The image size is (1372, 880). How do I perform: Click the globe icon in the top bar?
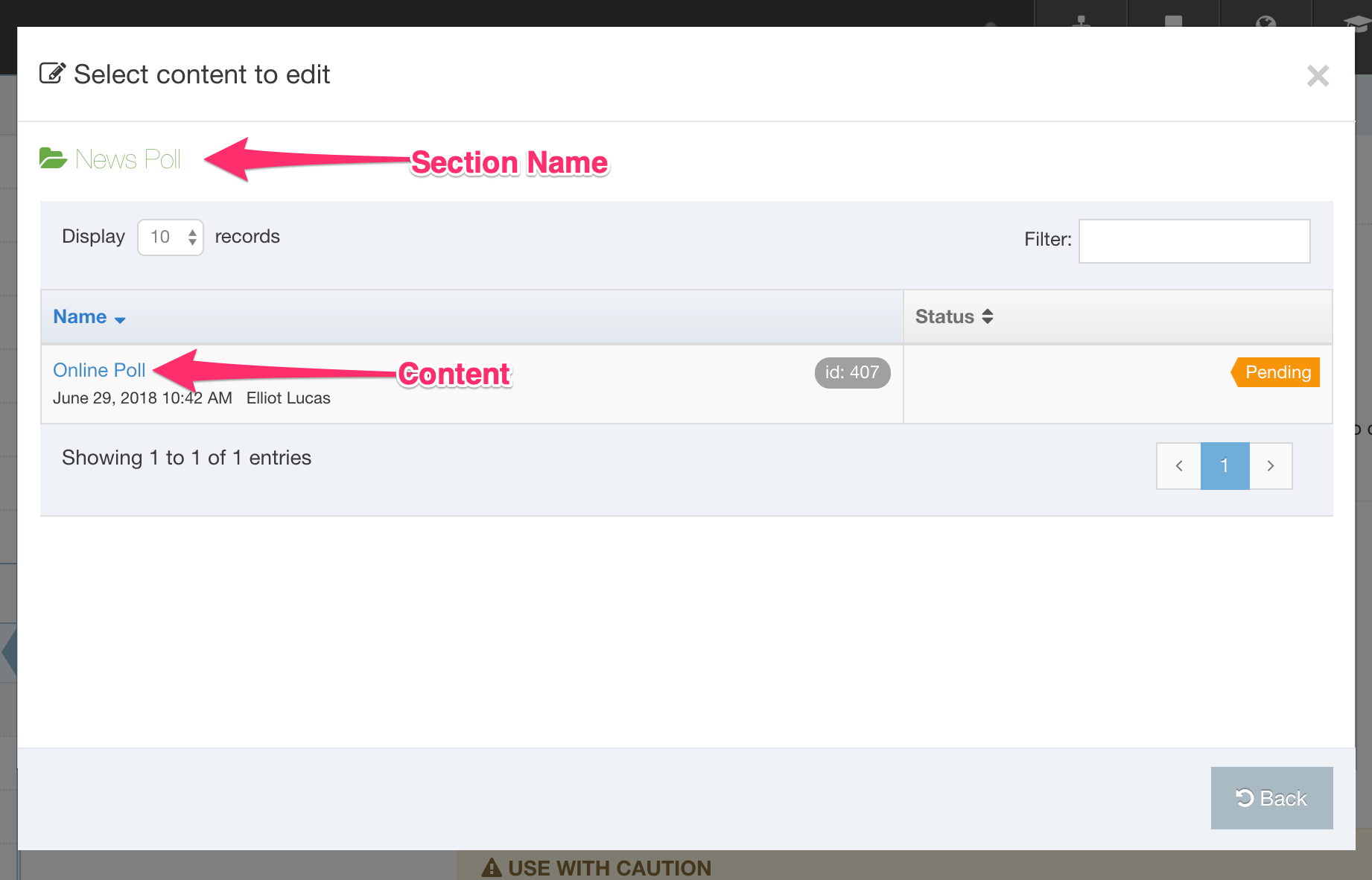[1265, 22]
